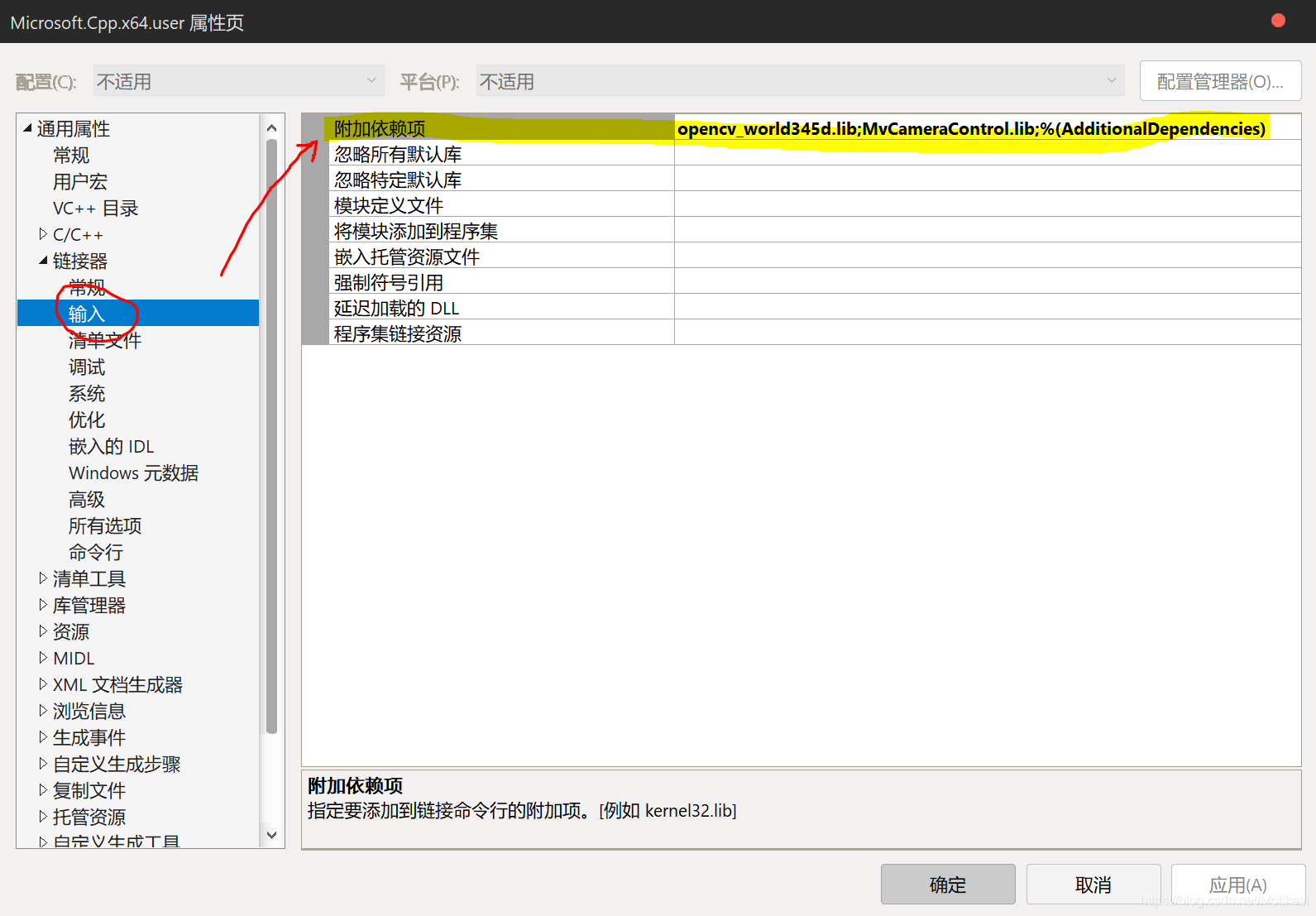Expand the XML 文档生成器 node

pyautogui.click(x=43, y=684)
